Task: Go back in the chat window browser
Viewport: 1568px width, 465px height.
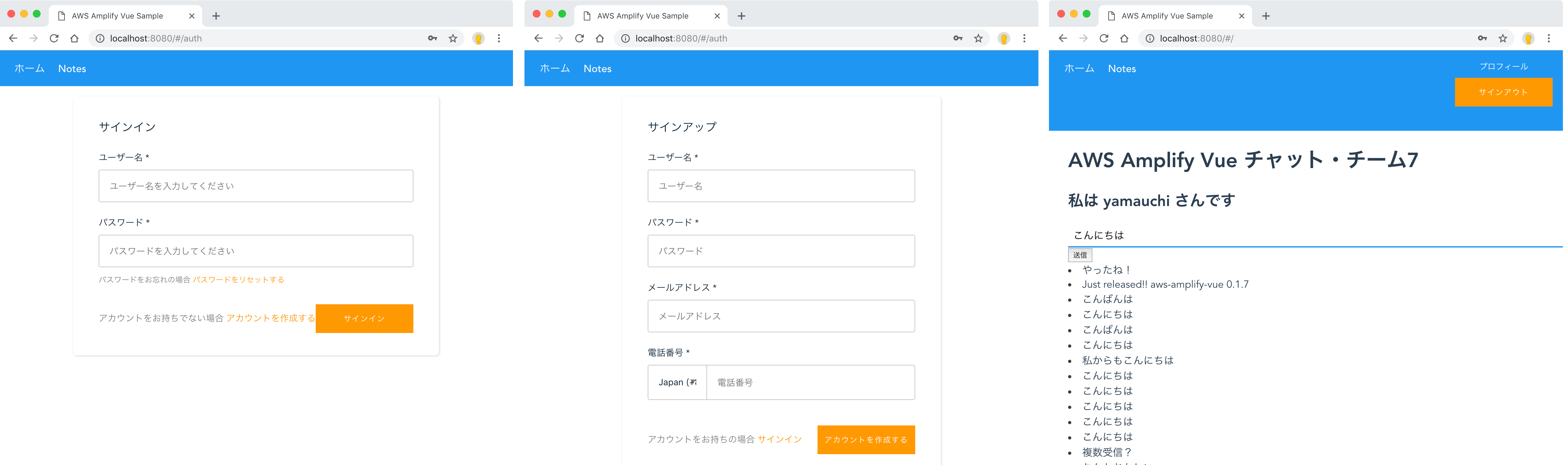Action: tap(1063, 38)
